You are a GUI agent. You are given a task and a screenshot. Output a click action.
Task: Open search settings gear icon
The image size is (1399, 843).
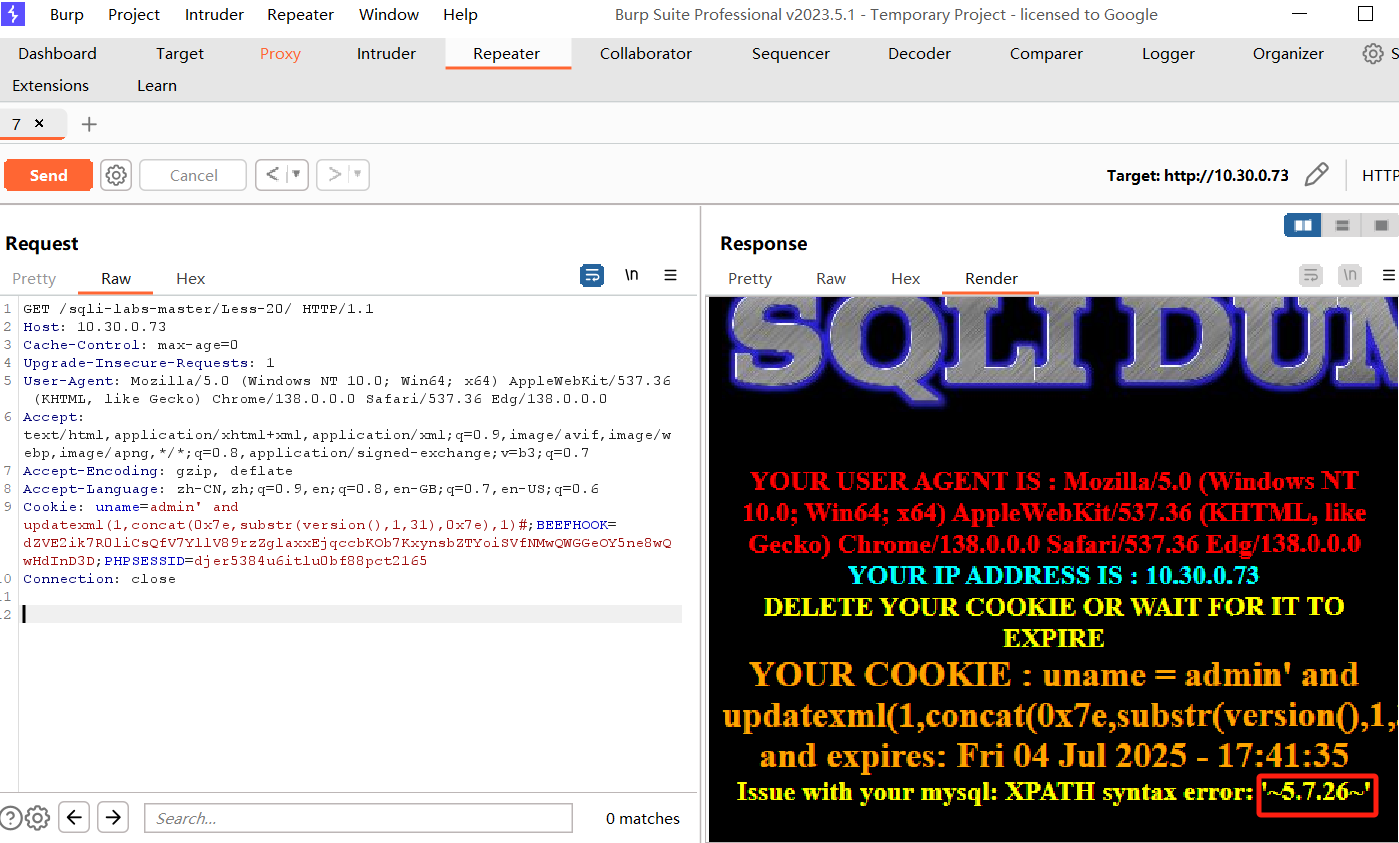click(x=38, y=818)
